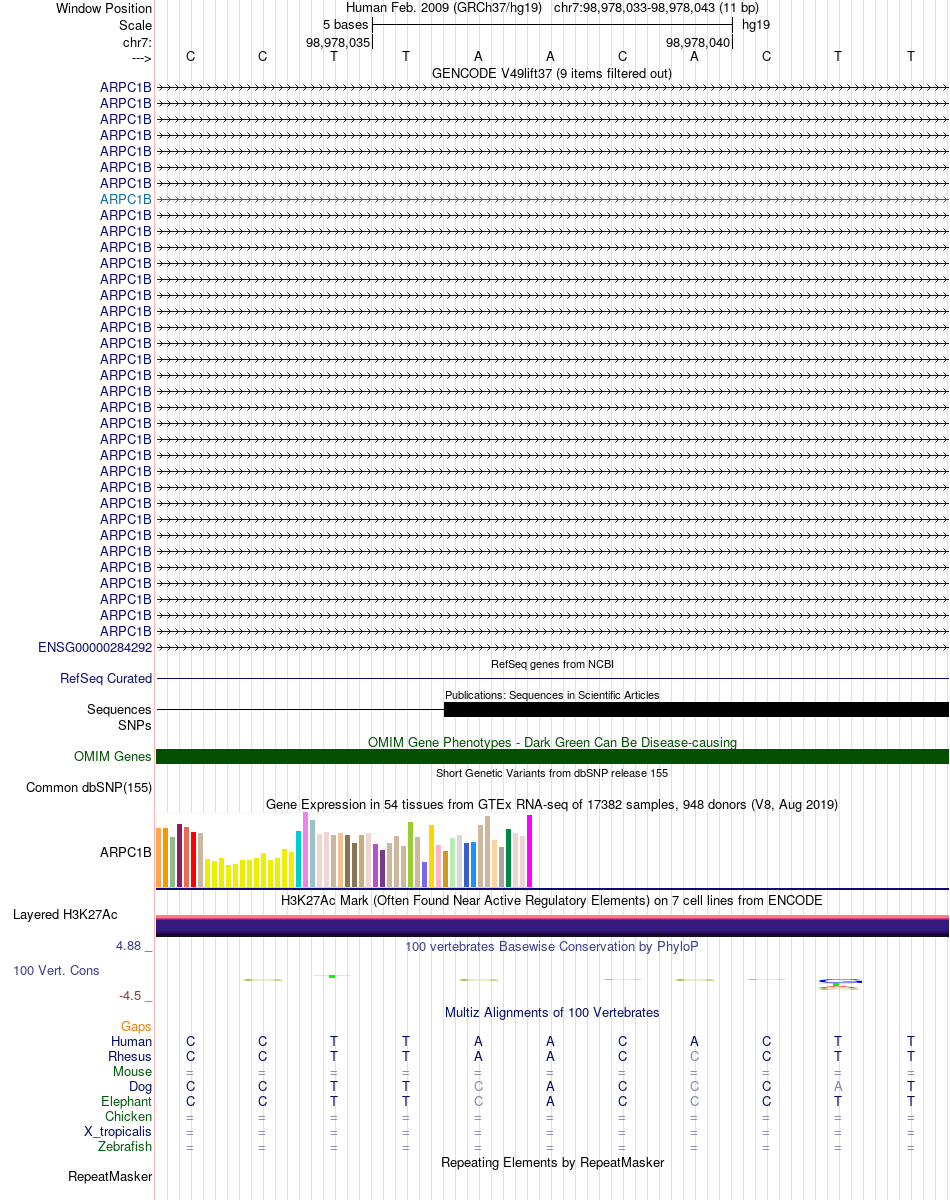Click 100 vertebrates Basewise Conservation title
Screen dimensions: 950x1200
point(552,946)
